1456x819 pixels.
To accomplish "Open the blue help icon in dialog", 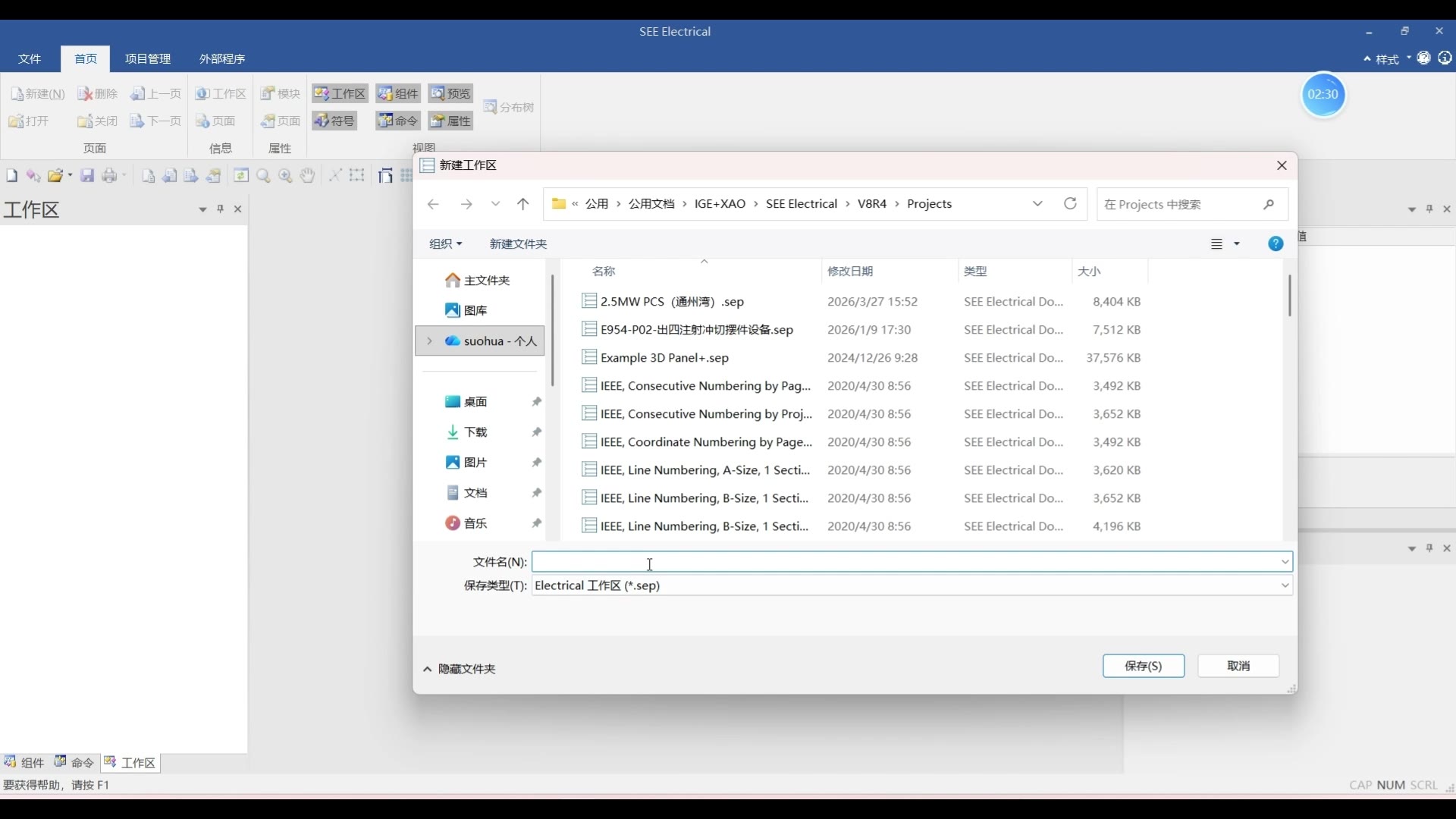I will tap(1276, 243).
